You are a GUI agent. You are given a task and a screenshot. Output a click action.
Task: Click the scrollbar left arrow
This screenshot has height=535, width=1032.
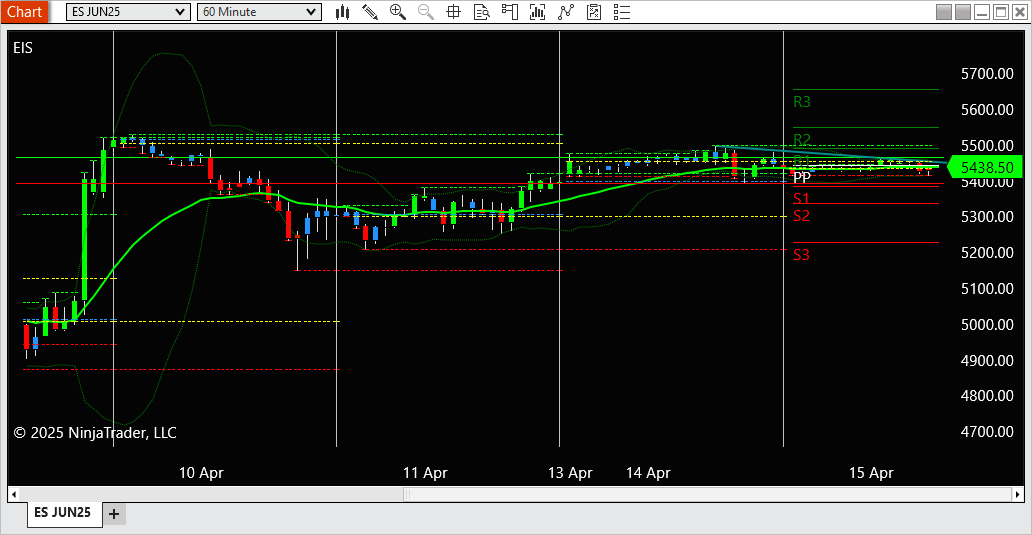click(x=13, y=494)
